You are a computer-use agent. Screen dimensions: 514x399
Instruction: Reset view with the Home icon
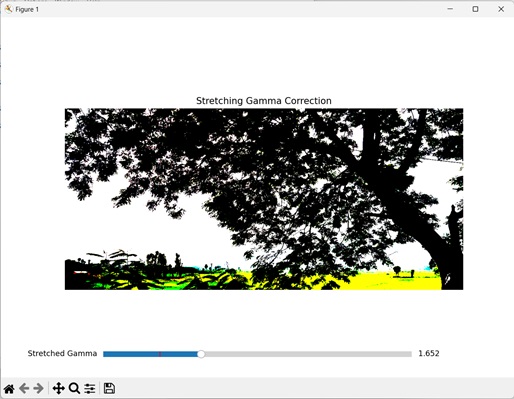(x=9, y=389)
